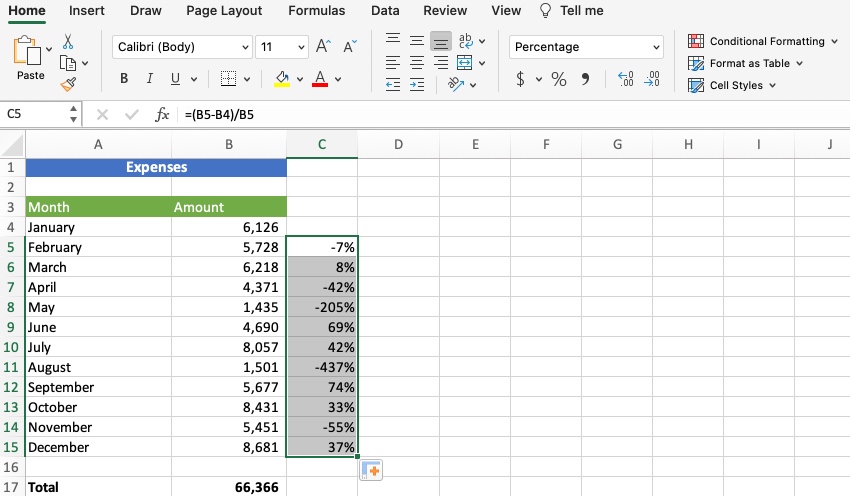Apply Percent Style format
850x496 pixels.
559,79
